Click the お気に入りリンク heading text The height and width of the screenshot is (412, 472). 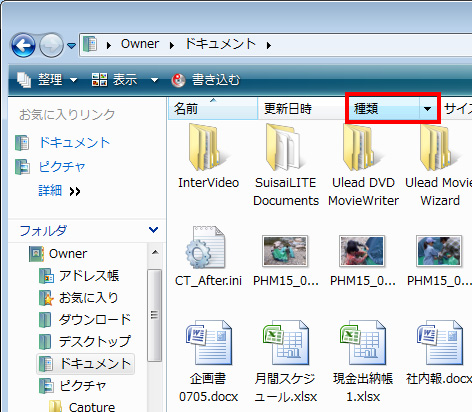[x=67, y=115]
